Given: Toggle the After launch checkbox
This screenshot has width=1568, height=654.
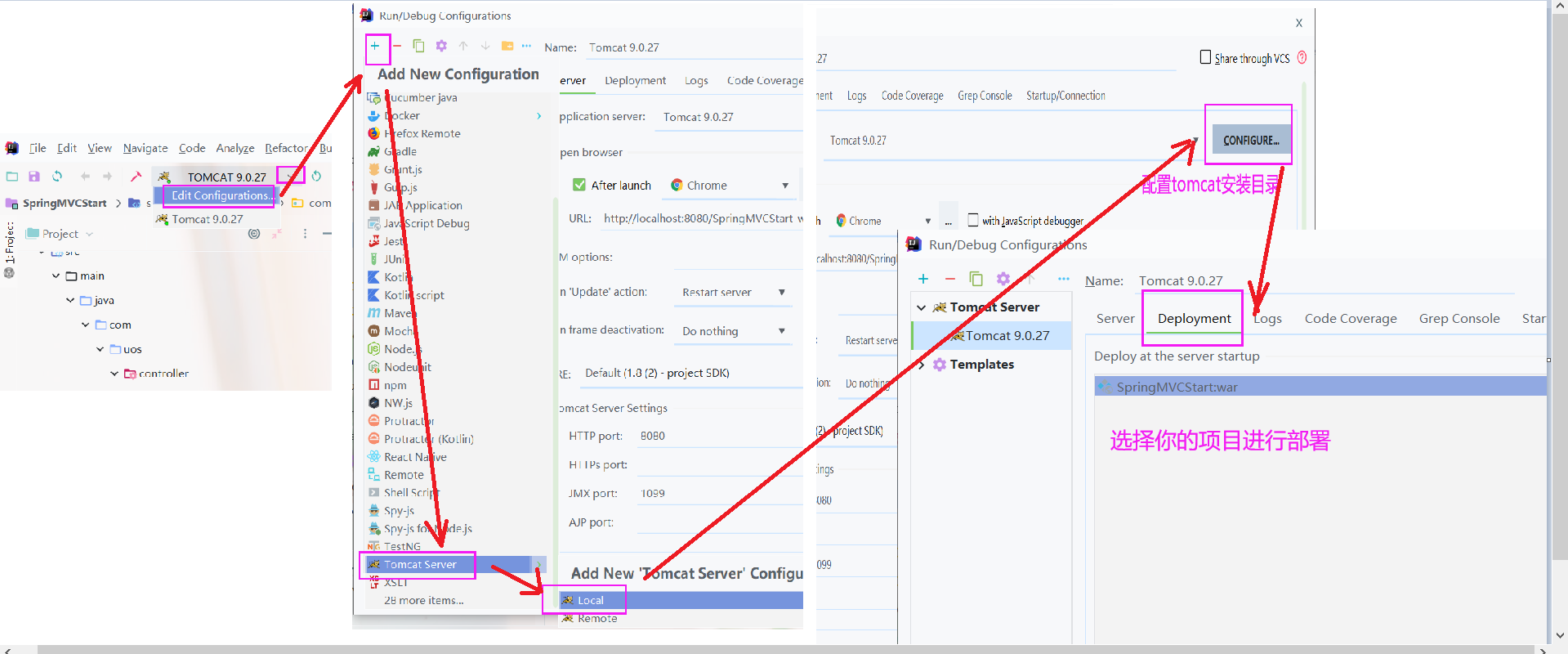Looking at the screenshot, I should pyautogui.click(x=579, y=185).
